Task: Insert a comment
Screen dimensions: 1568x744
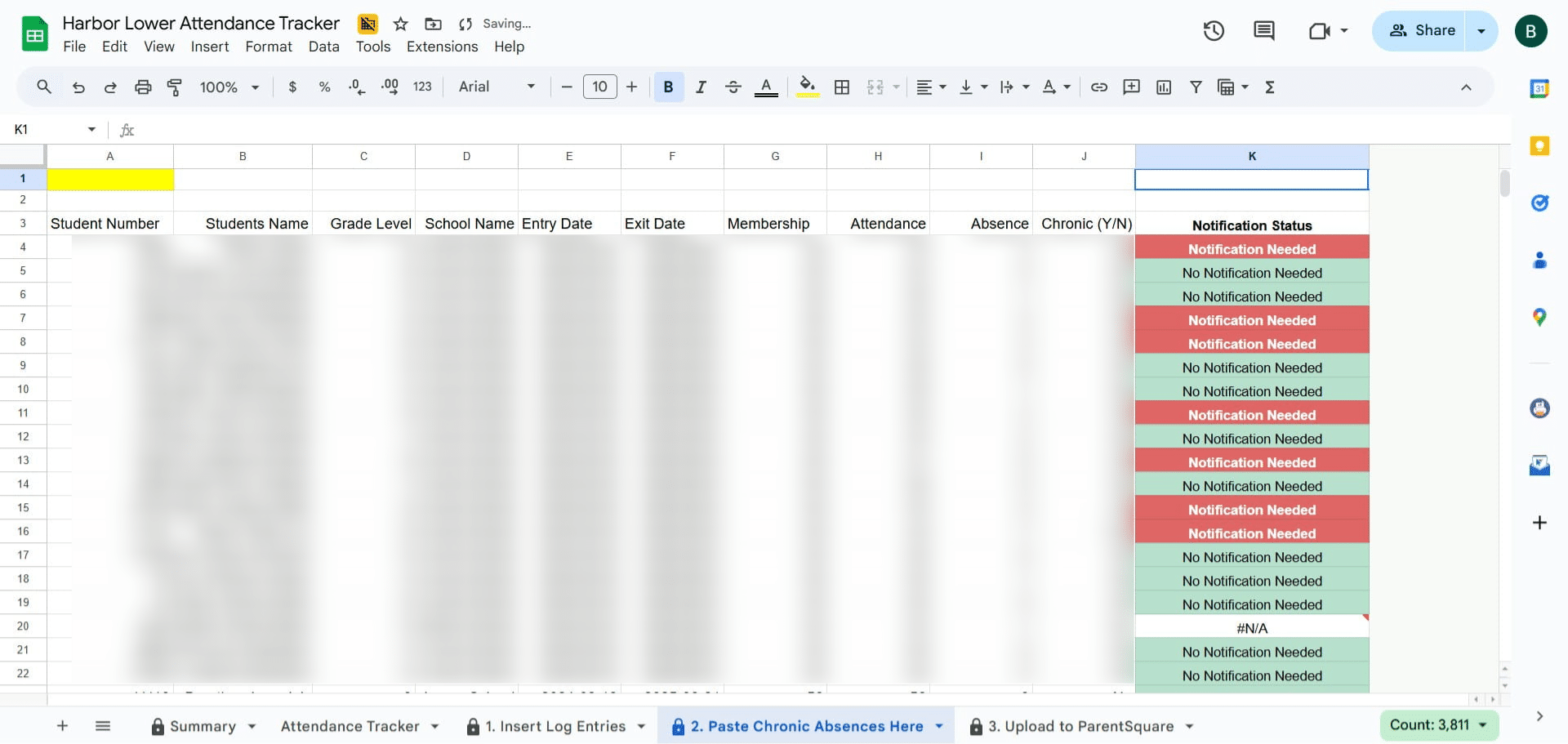Action: click(1131, 87)
